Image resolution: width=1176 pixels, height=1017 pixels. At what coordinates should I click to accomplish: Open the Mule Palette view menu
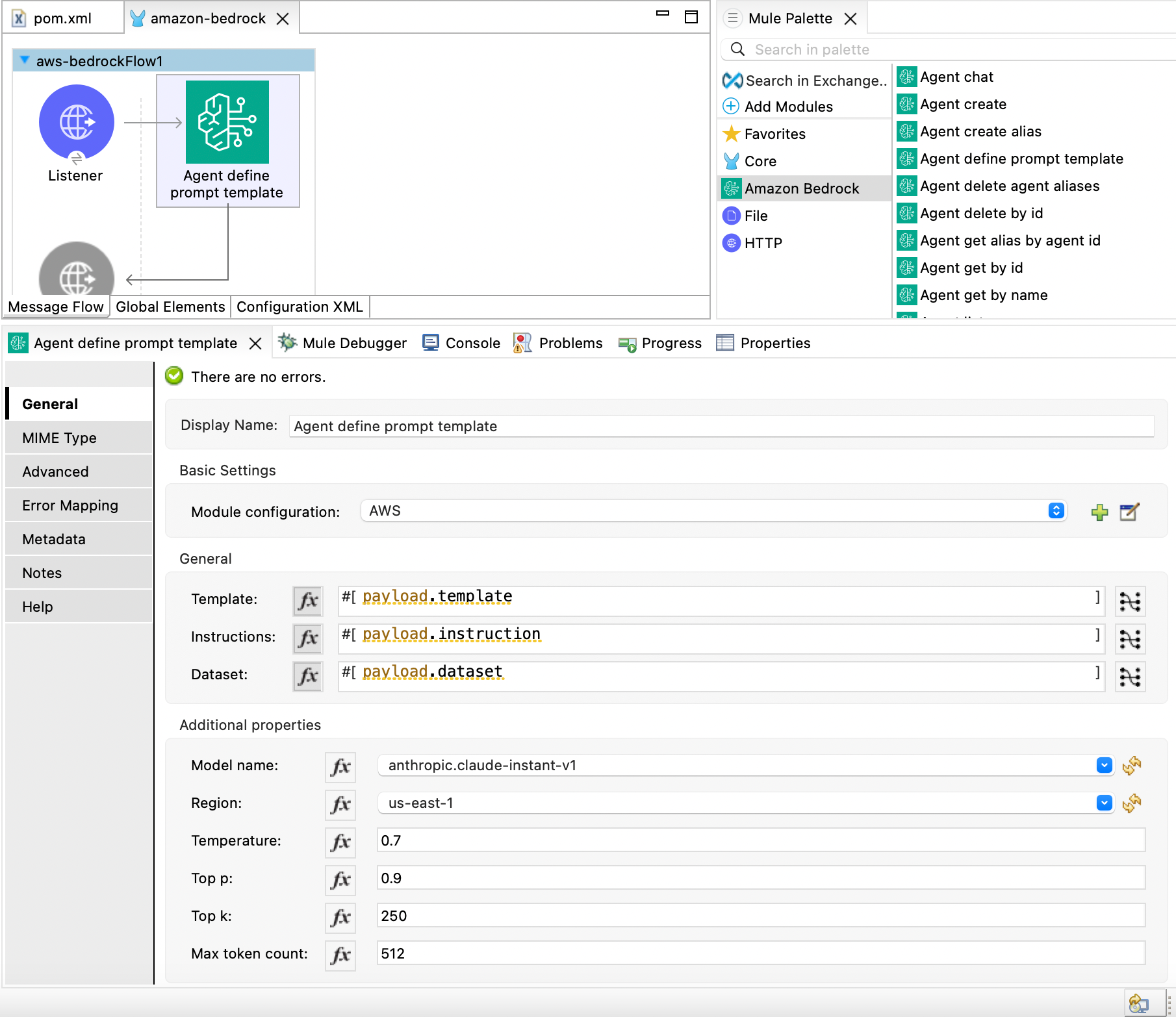click(x=732, y=18)
